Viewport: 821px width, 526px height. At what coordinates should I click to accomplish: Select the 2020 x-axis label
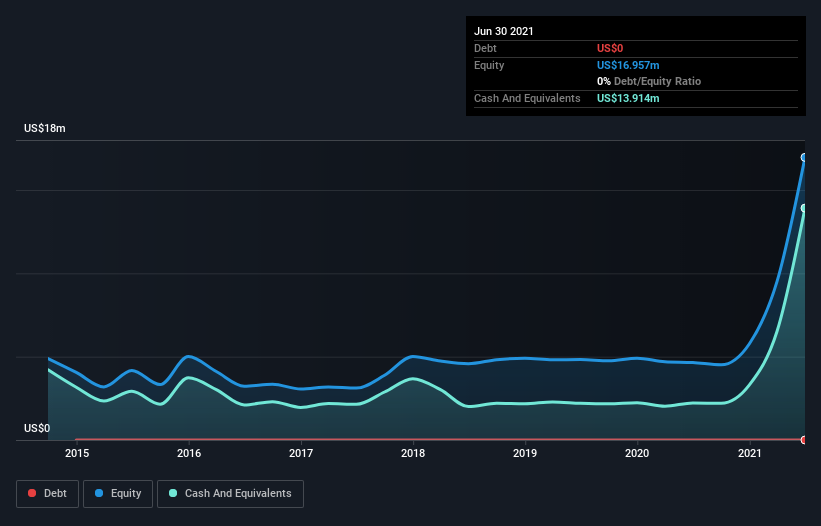(637, 453)
